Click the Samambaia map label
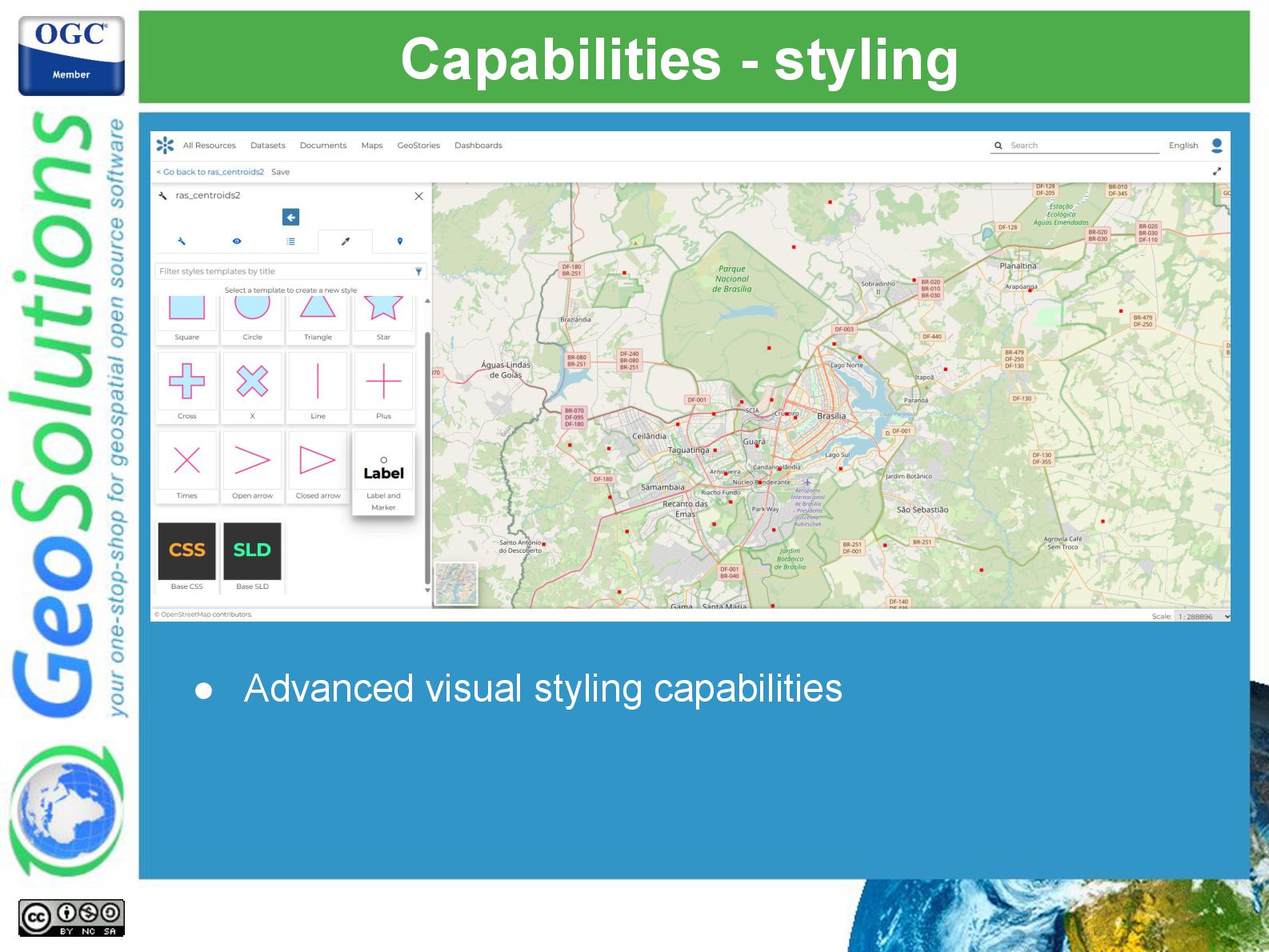 tap(663, 486)
